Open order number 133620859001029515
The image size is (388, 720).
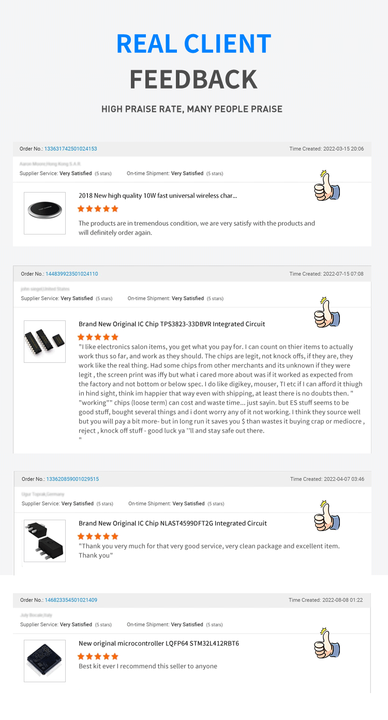[x=73, y=479]
